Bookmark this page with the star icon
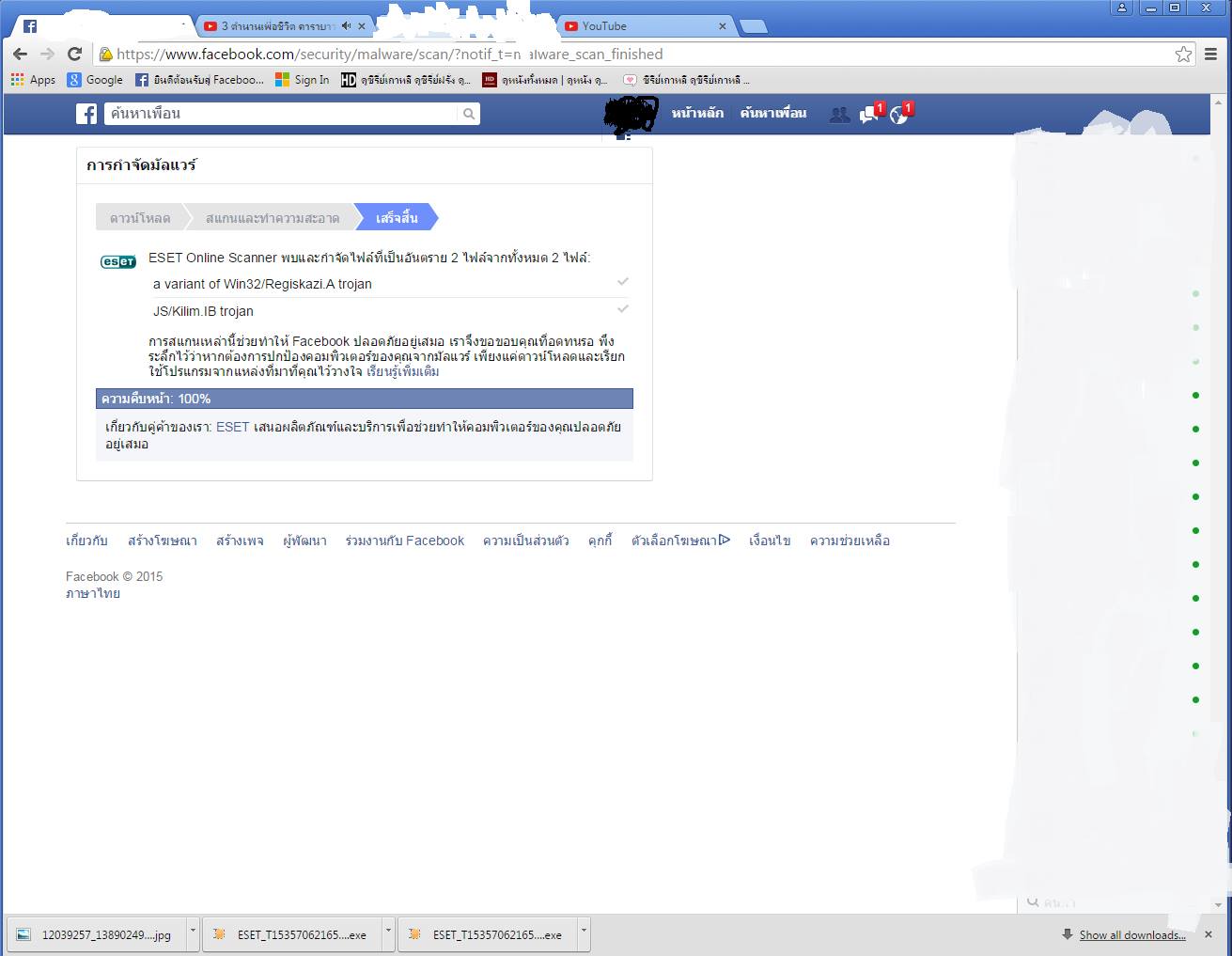This screenshot has width=1232, height=956. click(x=1183, y=55)
